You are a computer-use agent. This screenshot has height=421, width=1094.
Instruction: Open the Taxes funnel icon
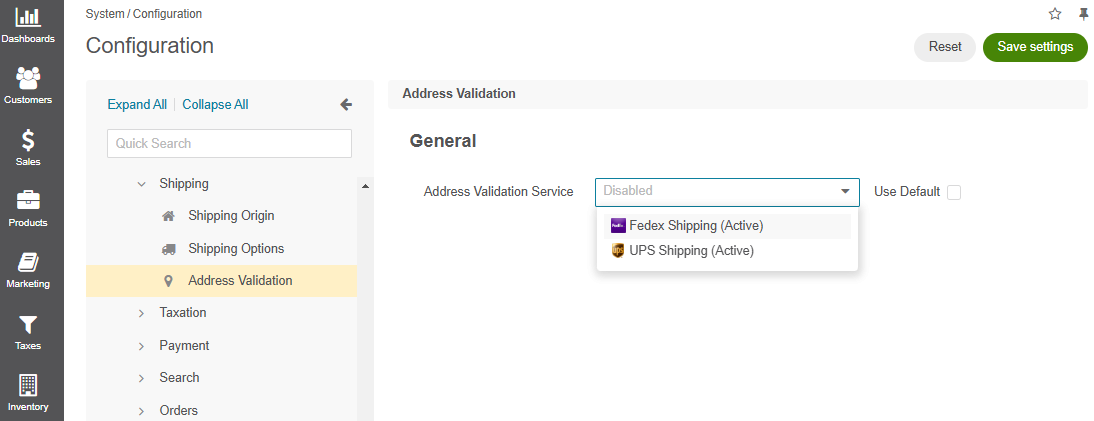28,325
